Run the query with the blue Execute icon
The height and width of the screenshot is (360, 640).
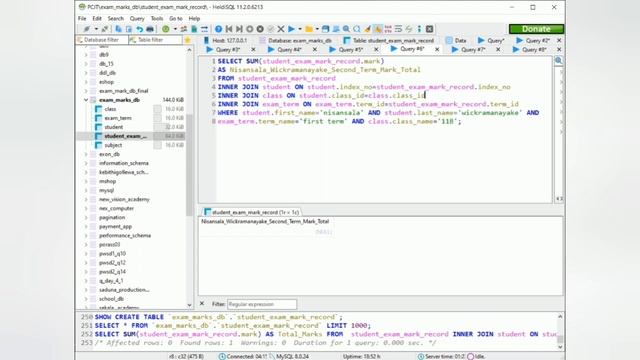coord(291,29)
